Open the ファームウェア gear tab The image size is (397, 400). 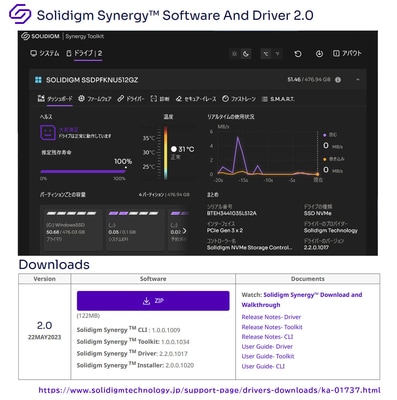(95, 99)
